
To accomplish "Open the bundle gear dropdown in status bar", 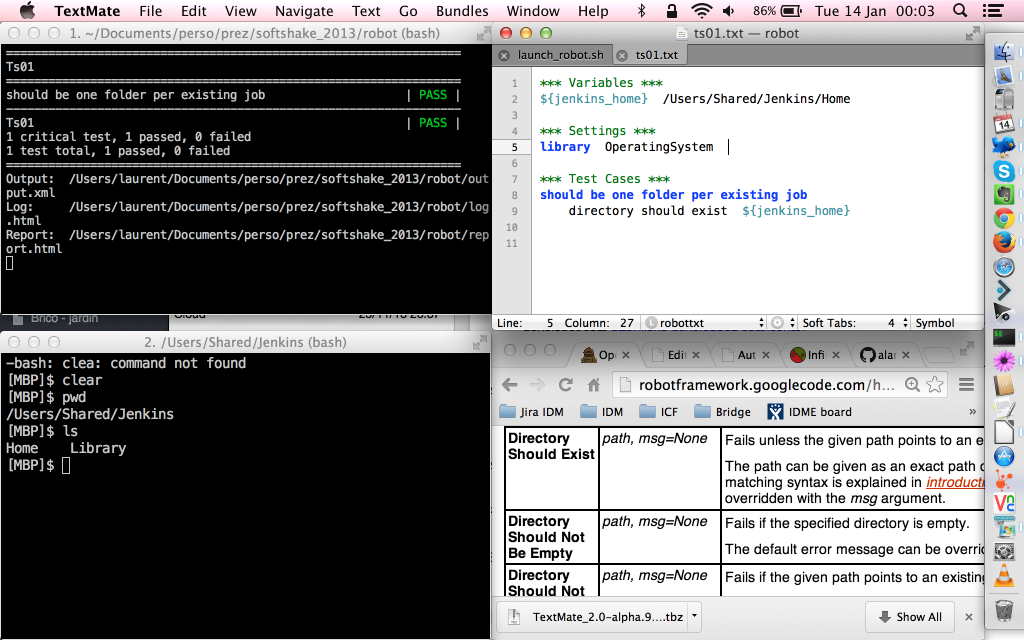I will point(782,323).
